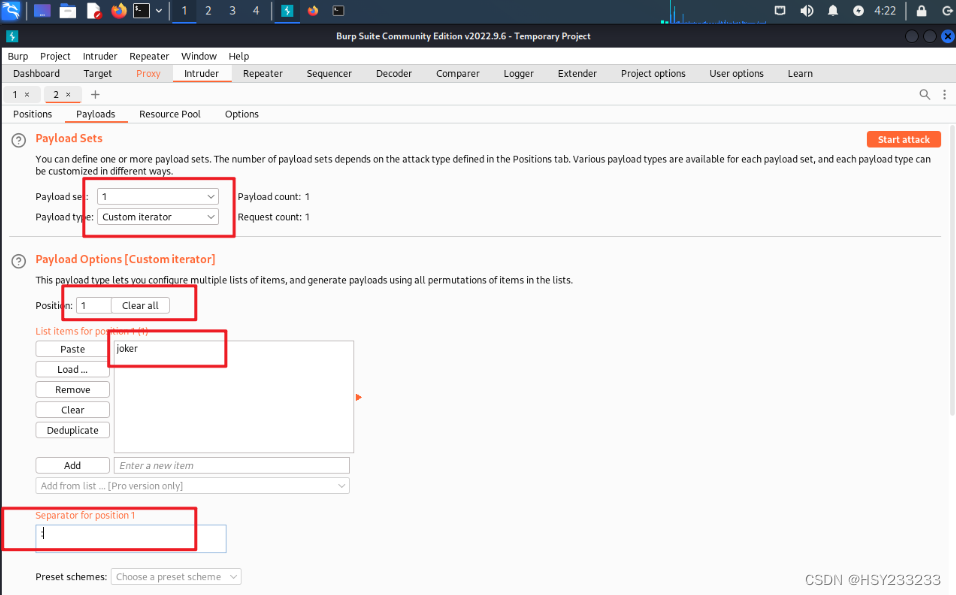Close Intruder attack tab 1
This screenshot has height=595, width=956.
(x=27, y=94)
